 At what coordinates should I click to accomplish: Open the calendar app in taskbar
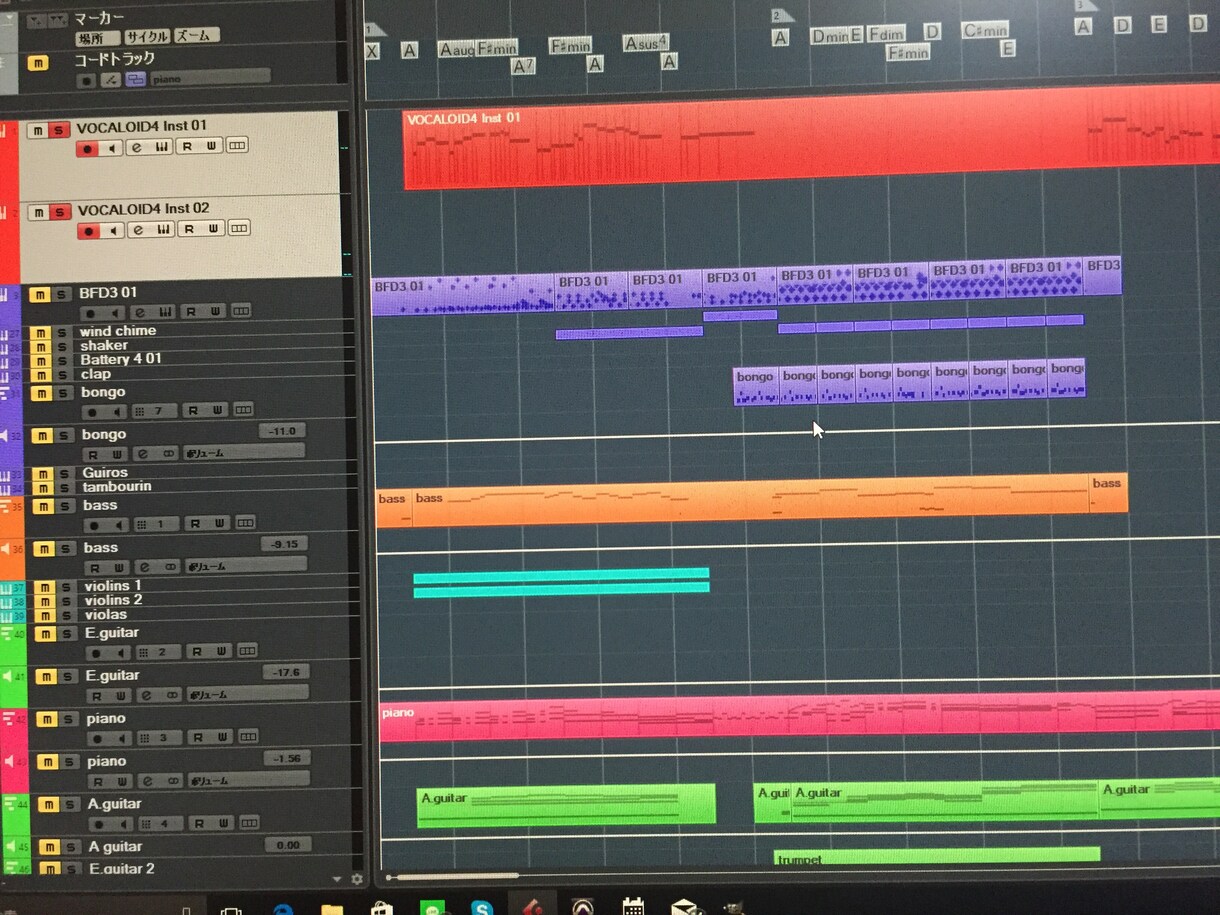[x=633, y=907]
